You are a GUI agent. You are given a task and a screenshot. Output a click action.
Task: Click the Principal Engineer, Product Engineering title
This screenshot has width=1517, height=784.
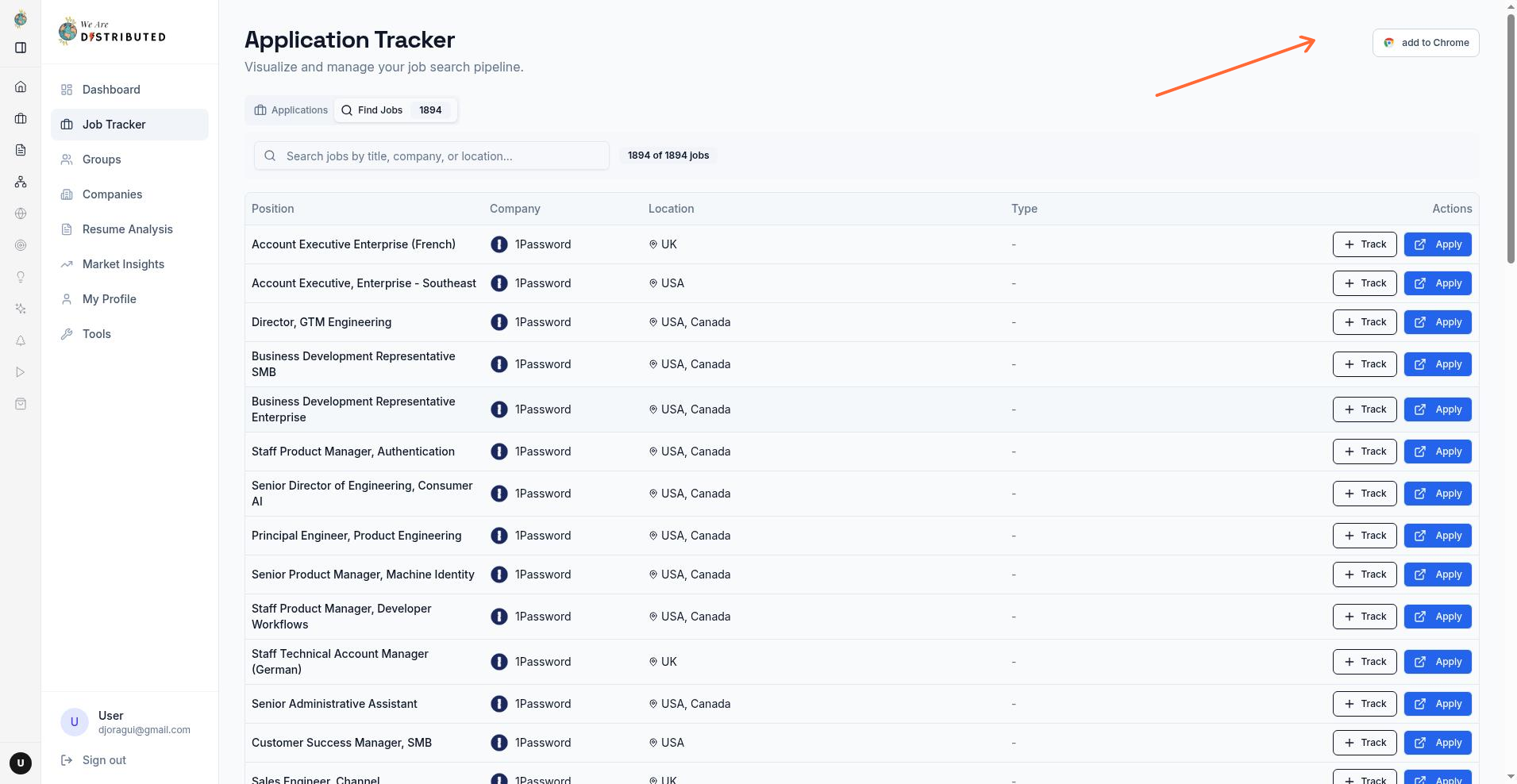[356, 536]
